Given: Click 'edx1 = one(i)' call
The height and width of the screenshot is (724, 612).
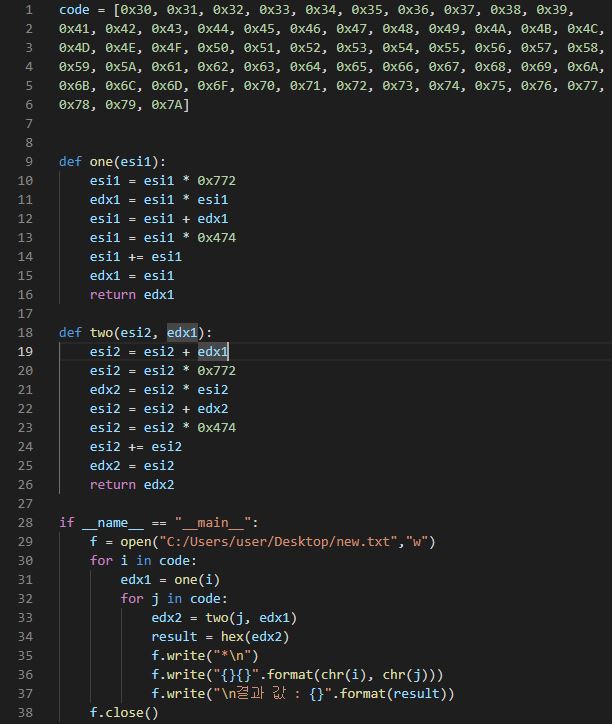Looking at the screenshot, I should click(170, 579).
